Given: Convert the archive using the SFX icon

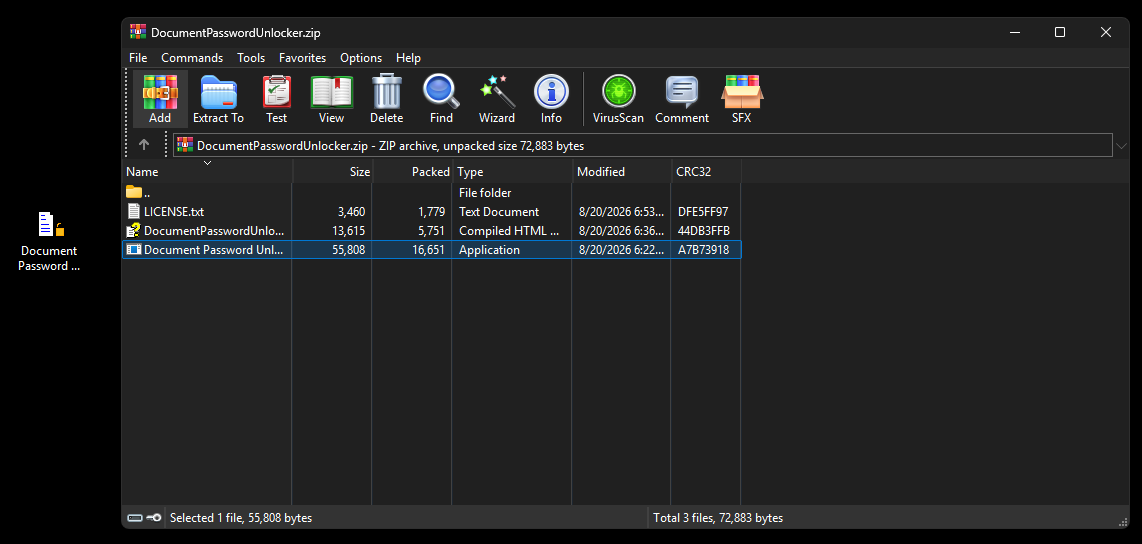Looking at the screenshot, I should tap(741, 99).
